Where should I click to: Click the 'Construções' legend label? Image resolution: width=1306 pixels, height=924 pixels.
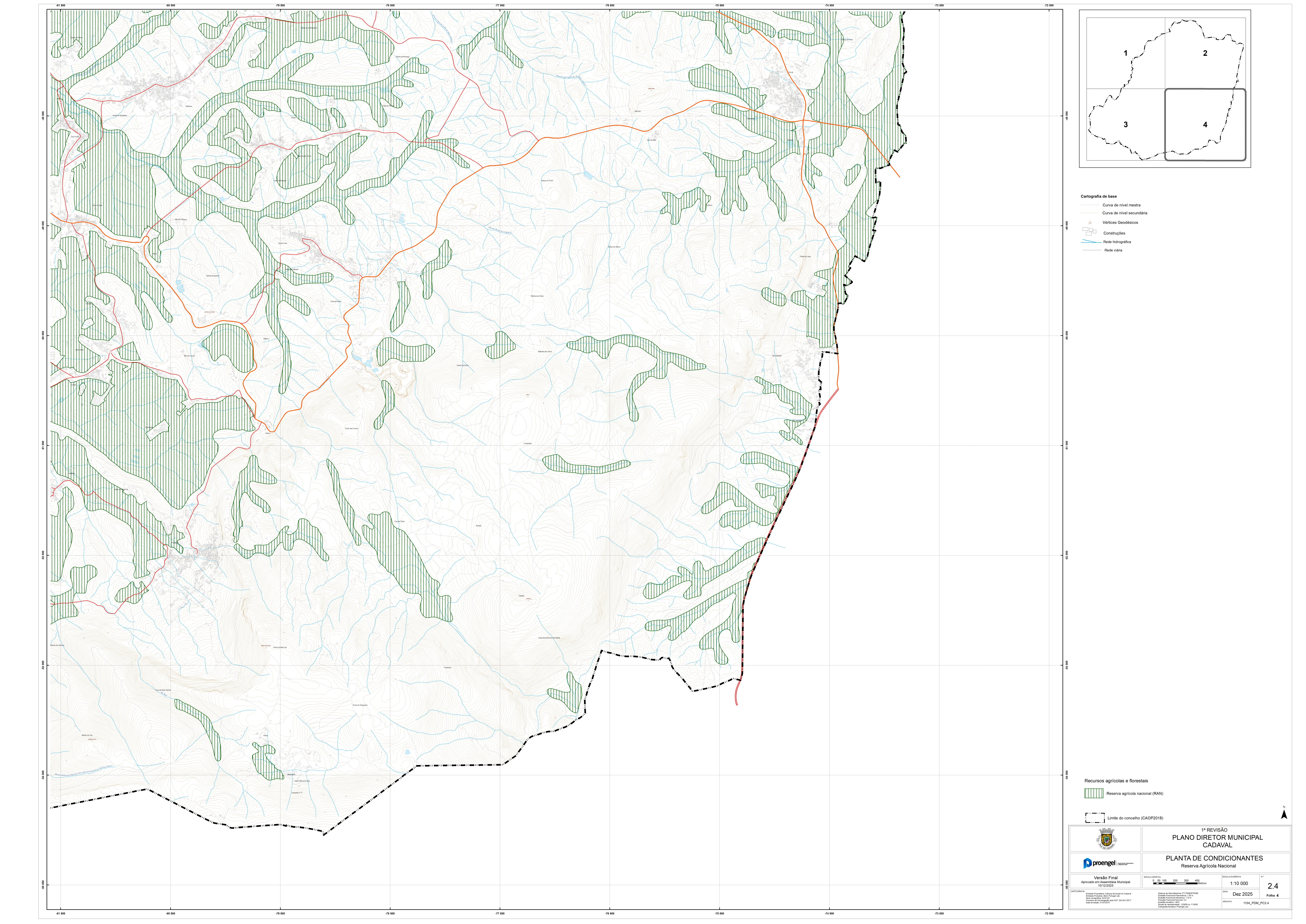[1114, 233]
